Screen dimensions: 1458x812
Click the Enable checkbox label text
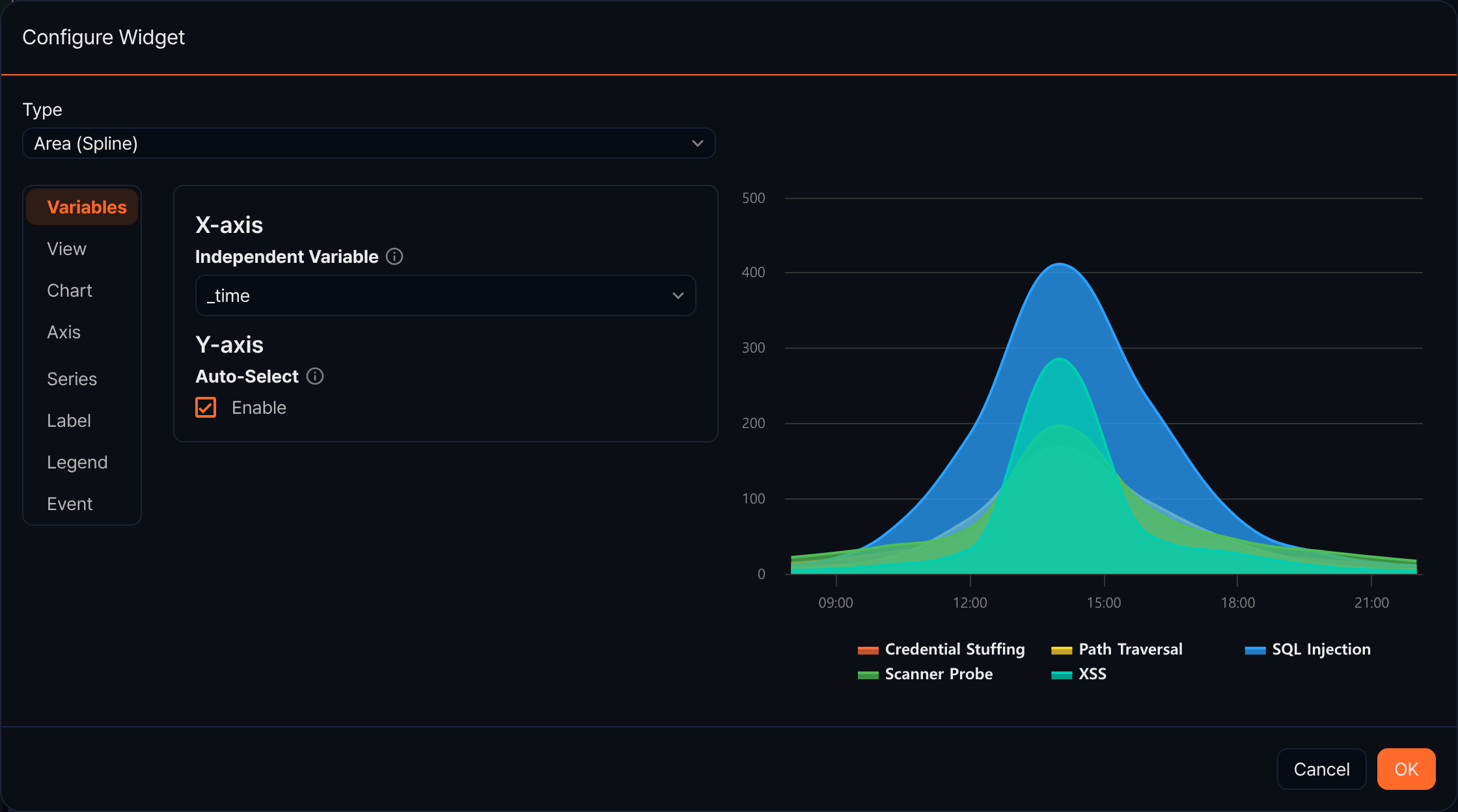coord(259,407)
